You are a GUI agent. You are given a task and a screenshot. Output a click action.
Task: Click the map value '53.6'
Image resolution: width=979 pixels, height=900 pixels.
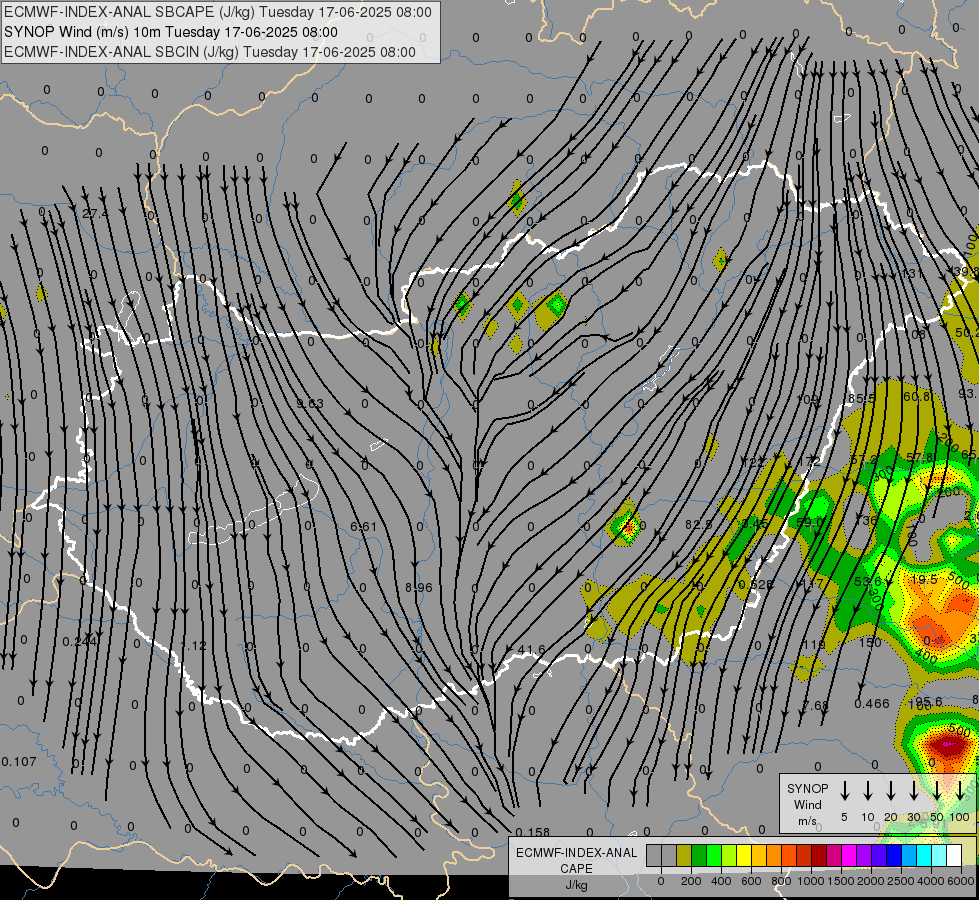point(868,581)
